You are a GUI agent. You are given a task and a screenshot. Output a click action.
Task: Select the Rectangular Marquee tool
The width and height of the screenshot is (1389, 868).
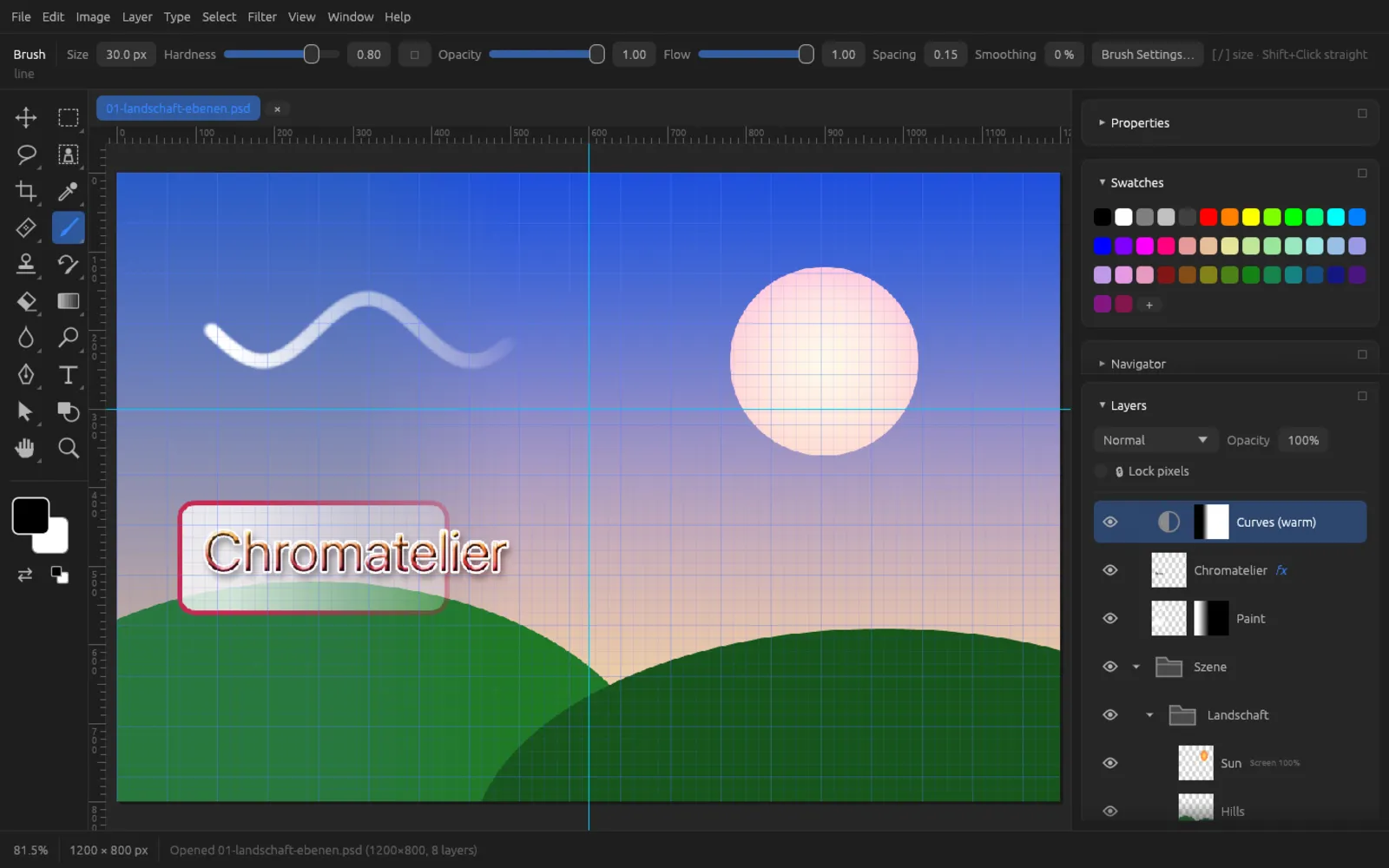(x=68, y=117)
